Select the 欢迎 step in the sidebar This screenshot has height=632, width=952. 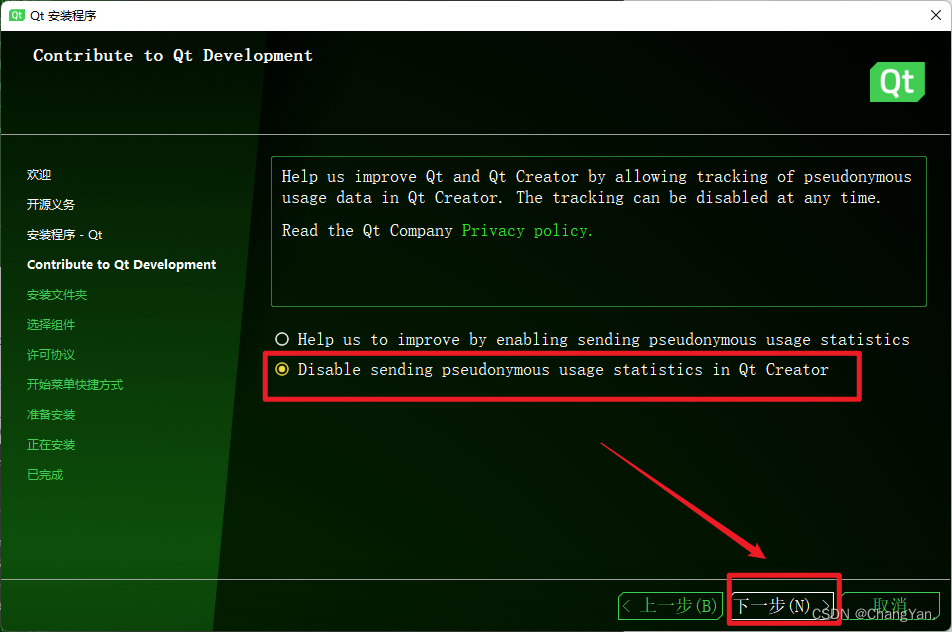coord(39,175)
